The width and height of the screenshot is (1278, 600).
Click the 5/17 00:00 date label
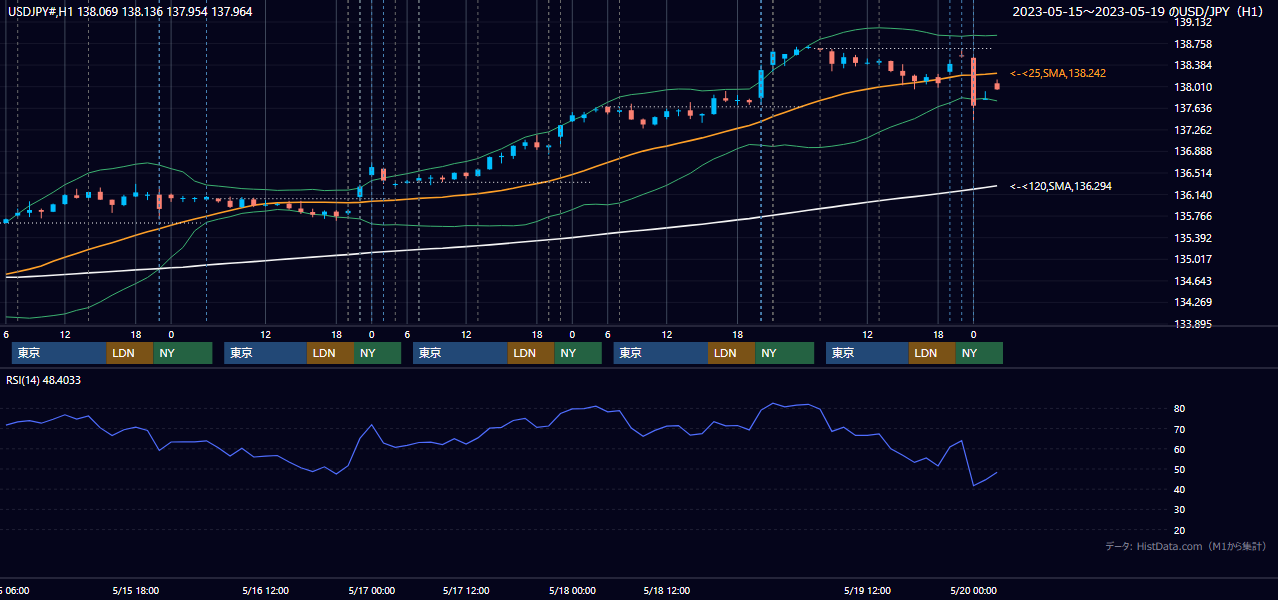(372, 590)
